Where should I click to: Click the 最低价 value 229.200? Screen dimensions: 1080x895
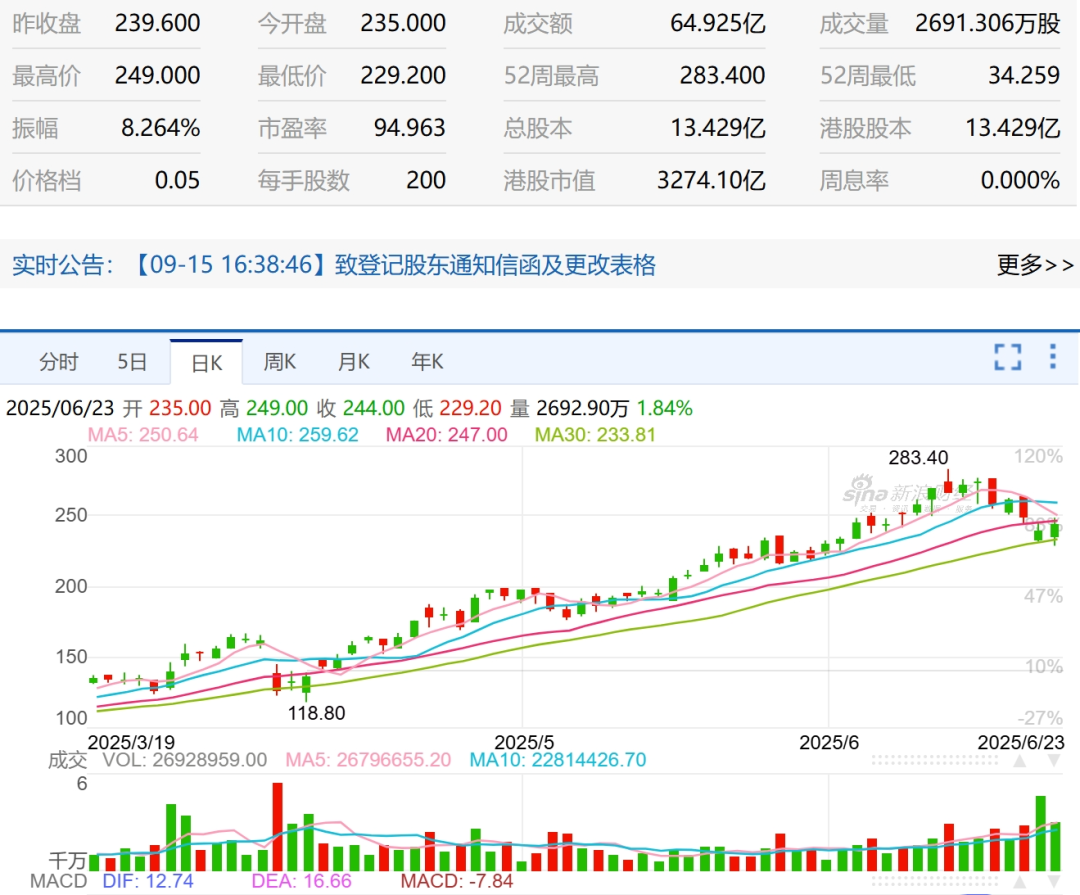click(403, 75)
